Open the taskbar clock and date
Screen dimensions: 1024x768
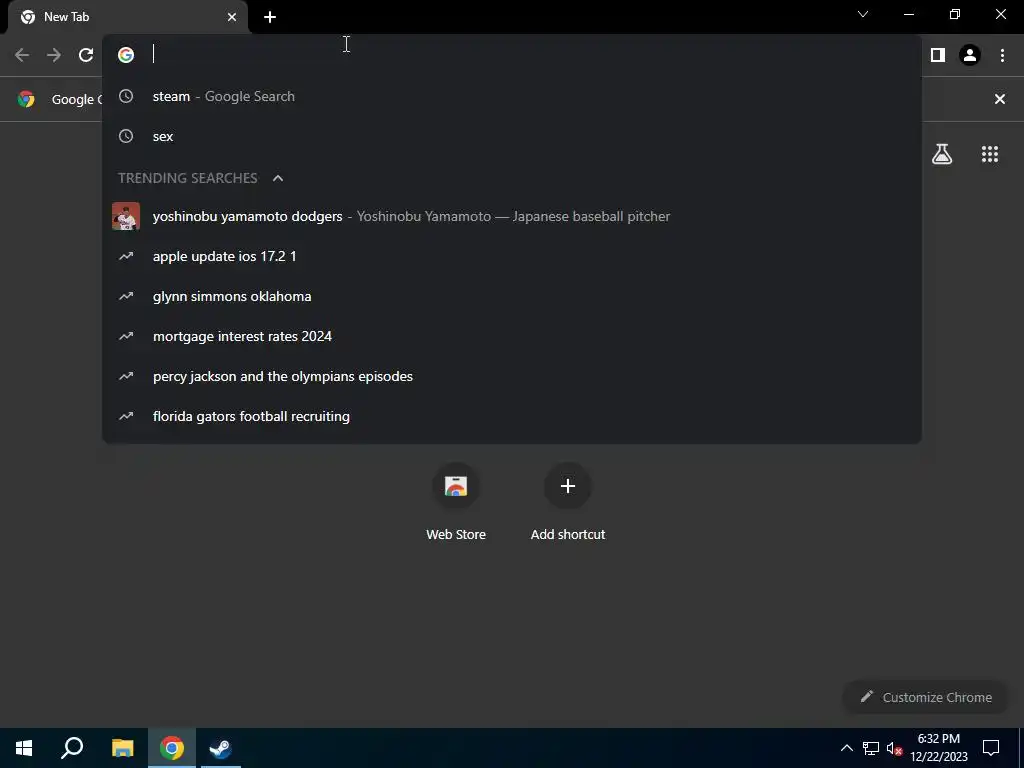pos(938,748)
